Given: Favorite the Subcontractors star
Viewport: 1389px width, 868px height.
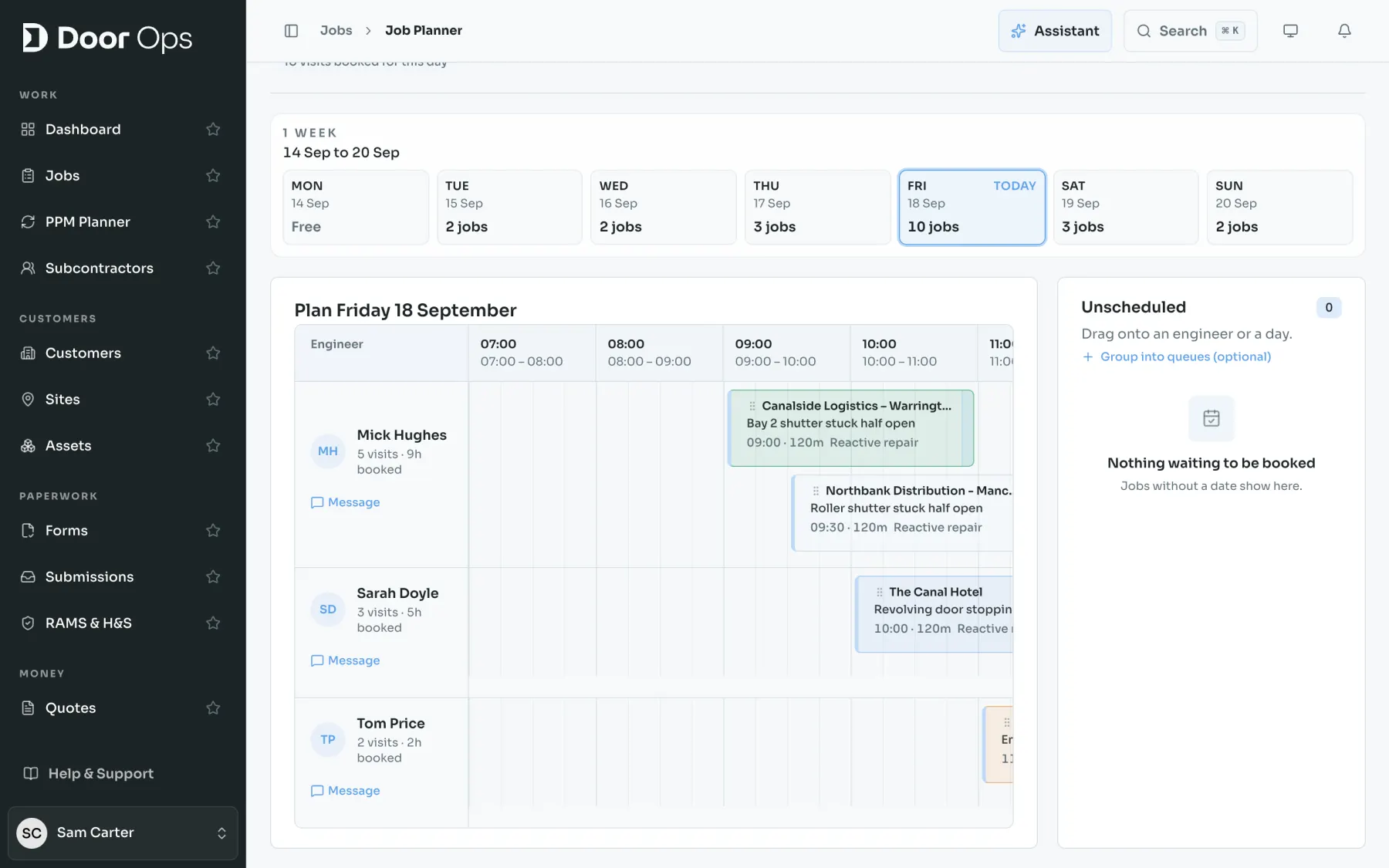Looking at the screenshot, I should pyautogui.click(x=214, y=268).
